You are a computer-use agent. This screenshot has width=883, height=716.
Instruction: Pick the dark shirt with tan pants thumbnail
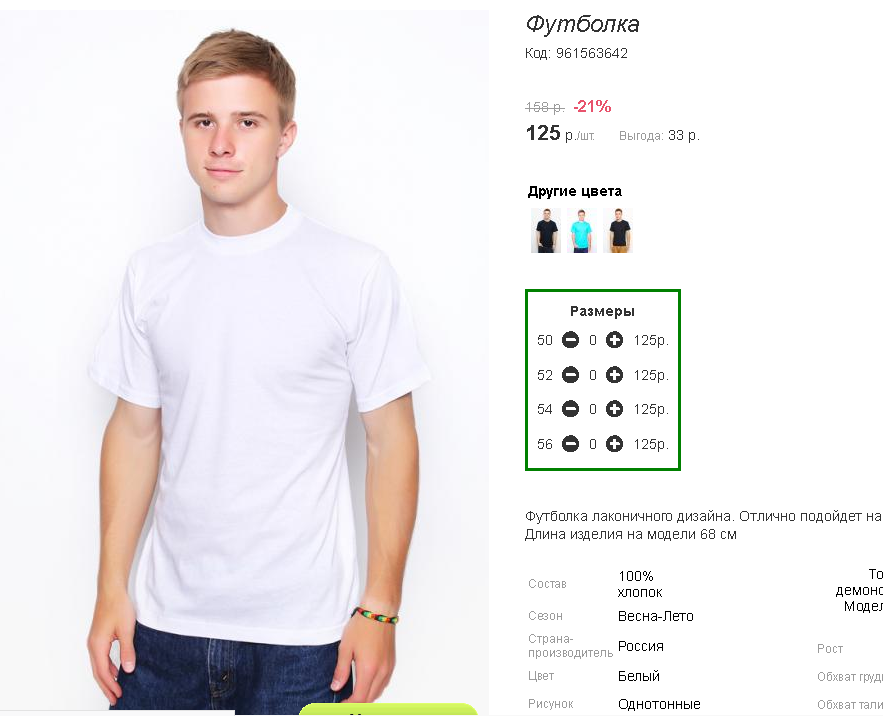(x=618, y=230)
